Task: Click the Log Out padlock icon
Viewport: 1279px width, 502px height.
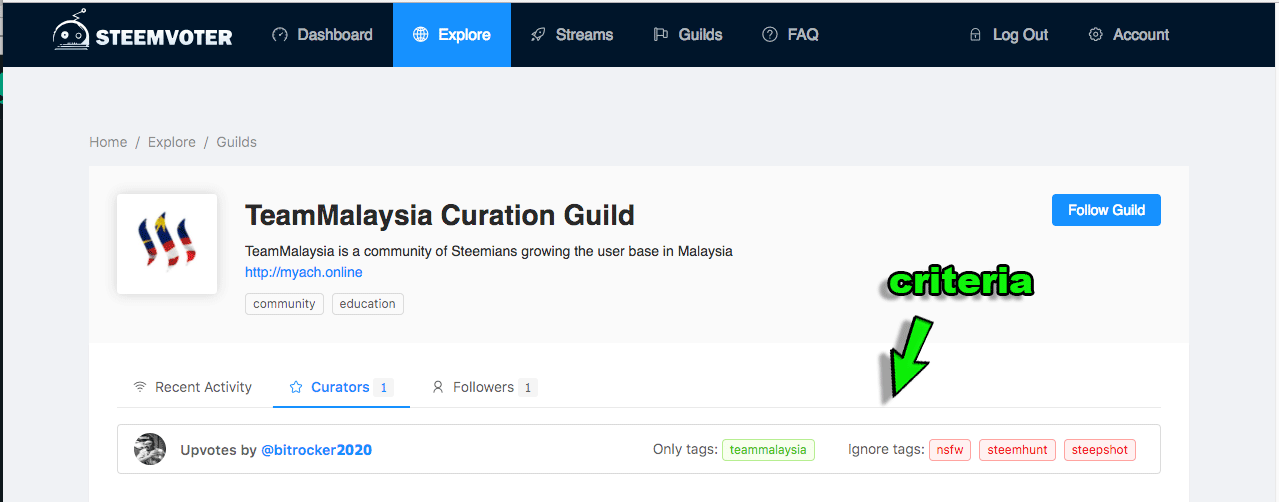Action: 975,34
